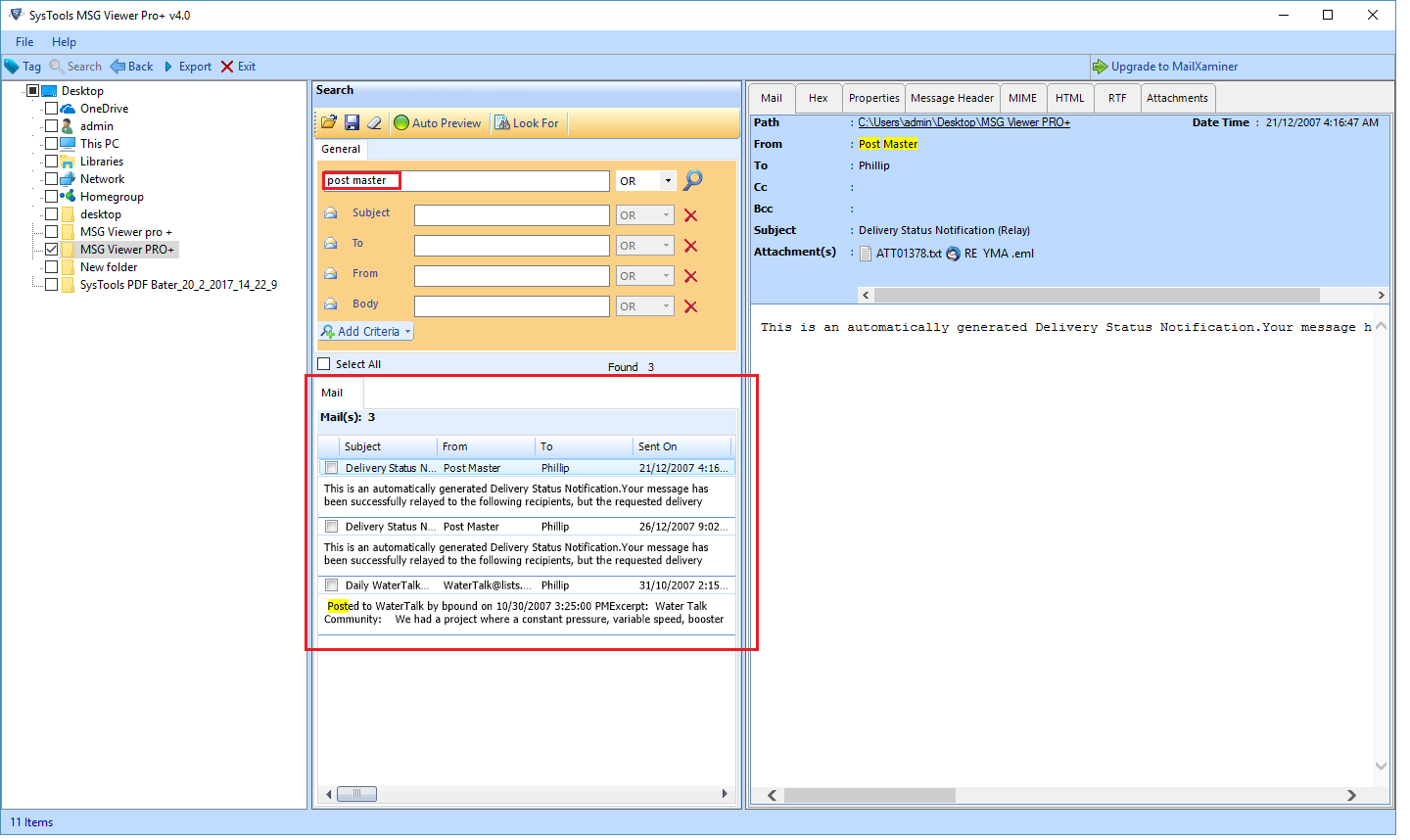Sort results by Subject column
Viewport: 1410px width, 840px height.
388,446
